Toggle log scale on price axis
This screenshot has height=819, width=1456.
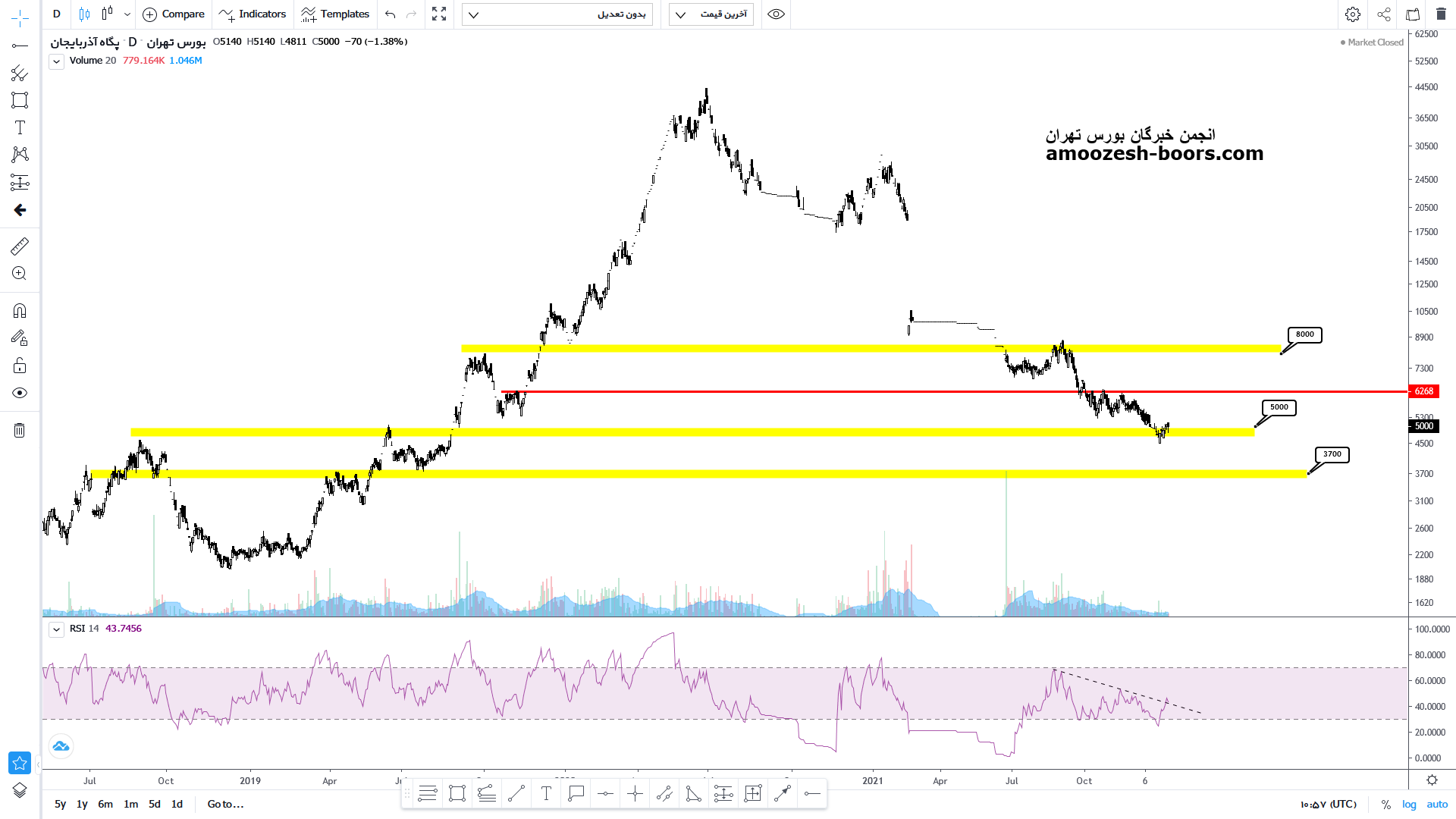click(1409, 805)
